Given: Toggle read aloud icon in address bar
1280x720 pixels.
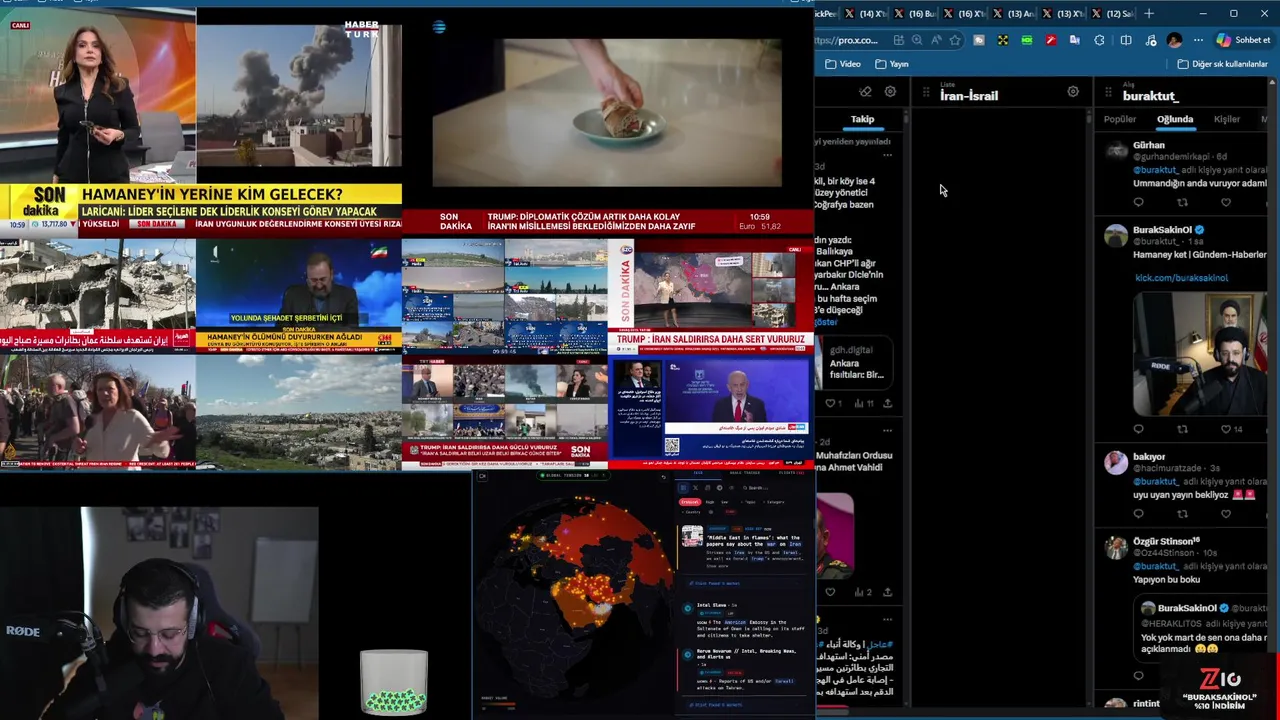Looking at the screenshot, I should click(x=936, y=40).
